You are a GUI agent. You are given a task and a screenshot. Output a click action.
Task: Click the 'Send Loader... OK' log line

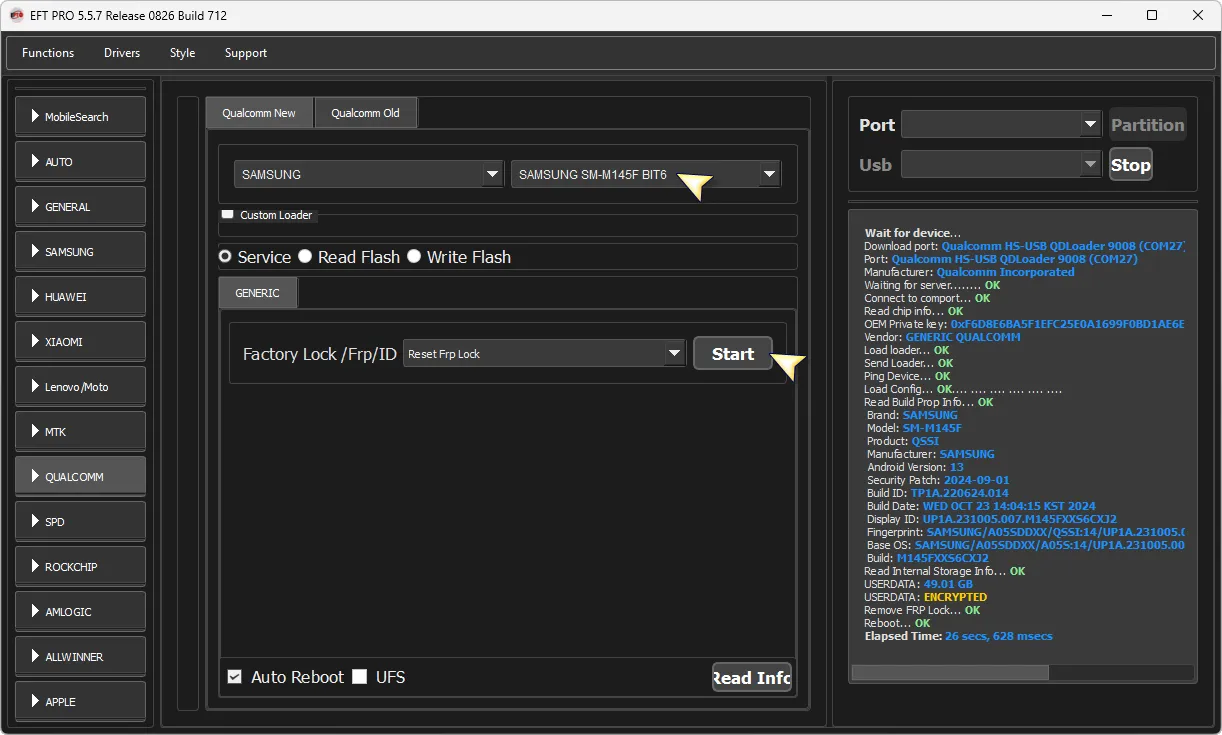908,363
